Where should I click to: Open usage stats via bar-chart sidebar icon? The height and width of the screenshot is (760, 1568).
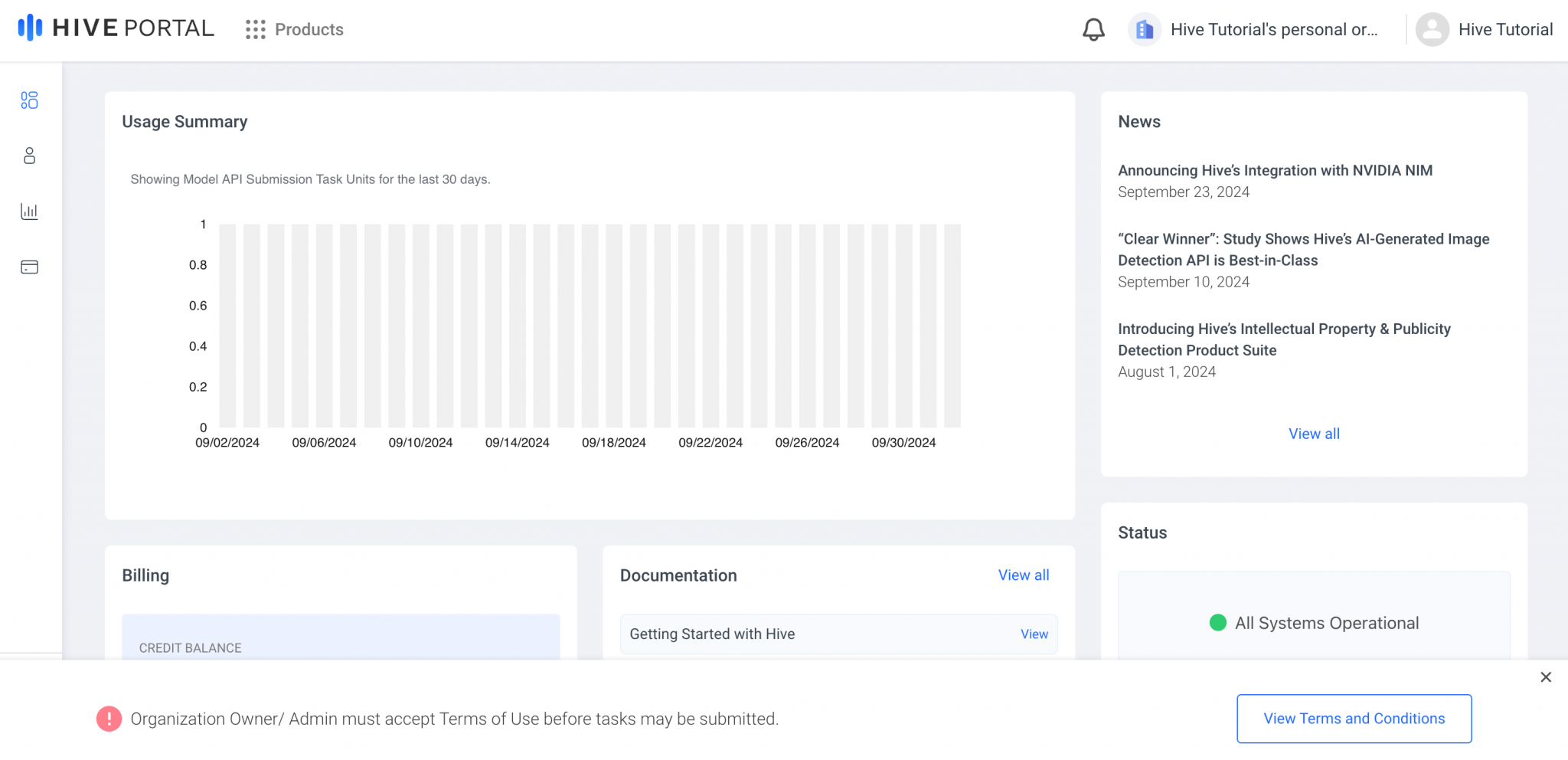(29, 211)
